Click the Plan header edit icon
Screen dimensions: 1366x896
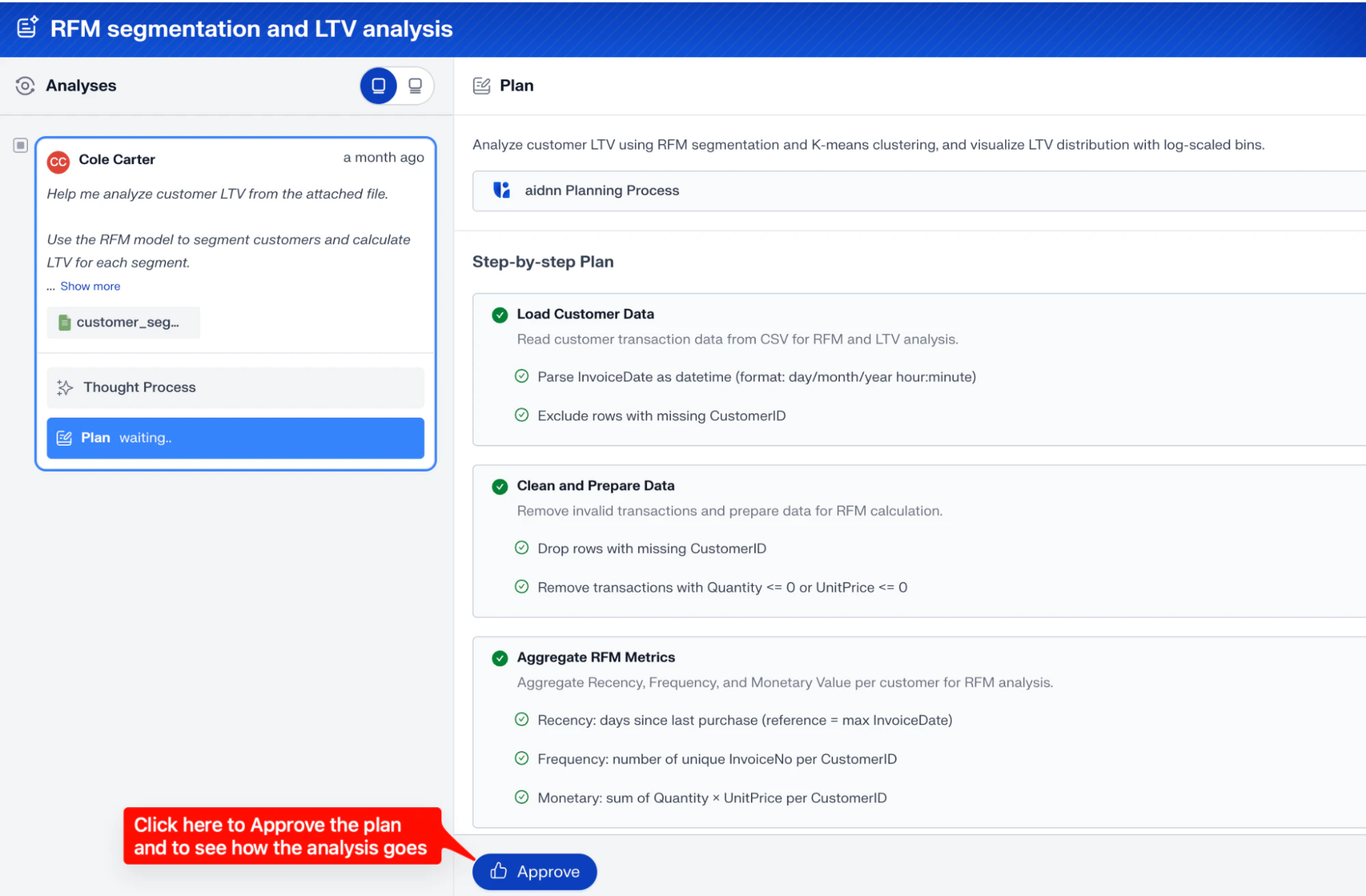(x=481, y=85)
